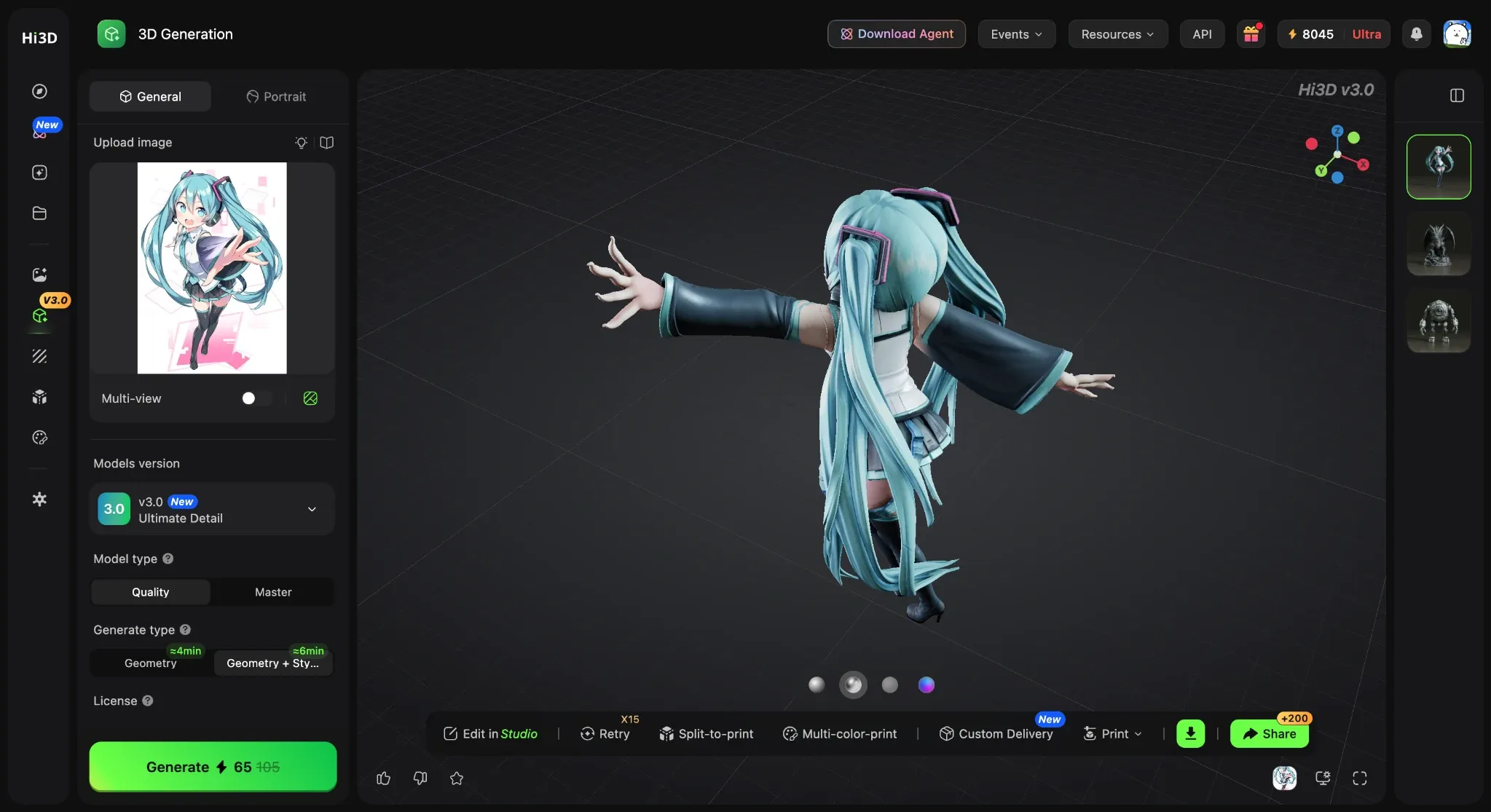
Task: Click Edit in Studio
Action: pos(490,733)
